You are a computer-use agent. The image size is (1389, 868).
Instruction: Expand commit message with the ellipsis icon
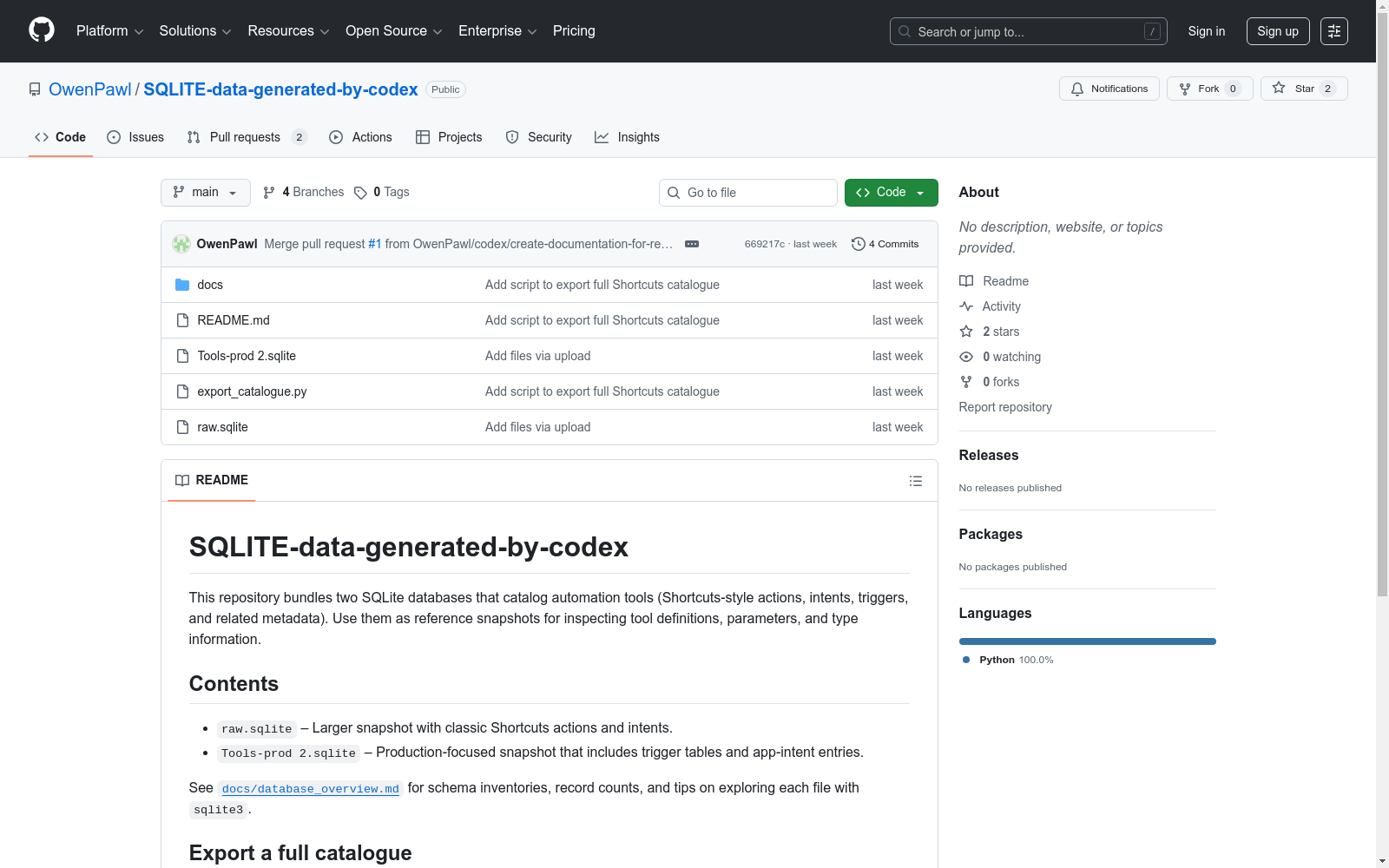(692, 244)
